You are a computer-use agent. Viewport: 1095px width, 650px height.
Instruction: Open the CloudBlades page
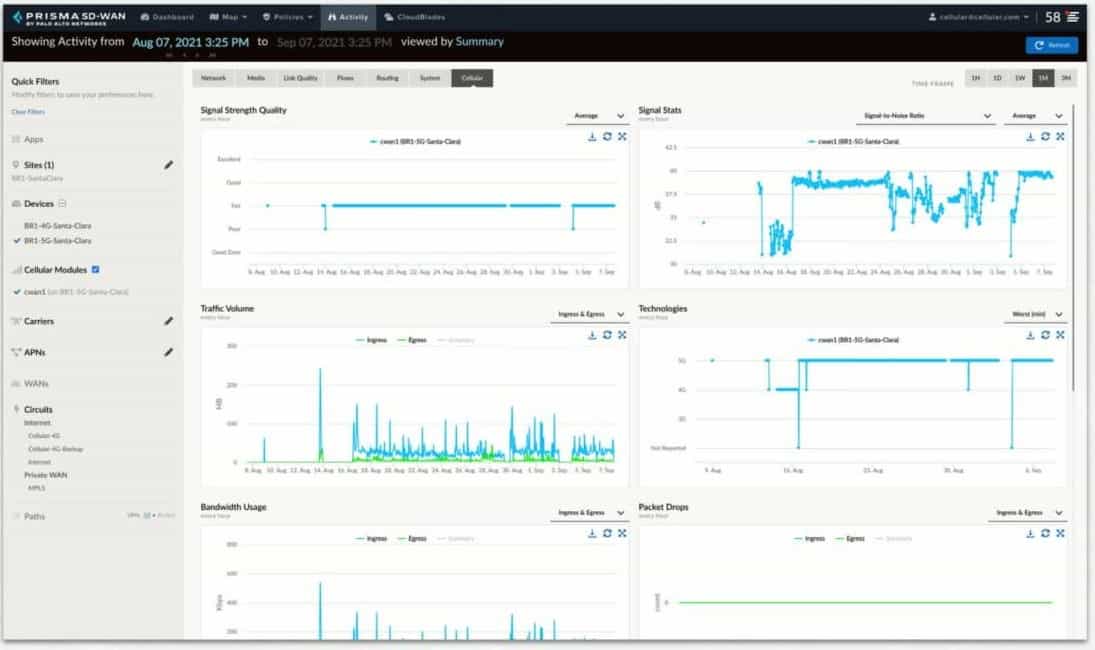click(x=414, y=17)
